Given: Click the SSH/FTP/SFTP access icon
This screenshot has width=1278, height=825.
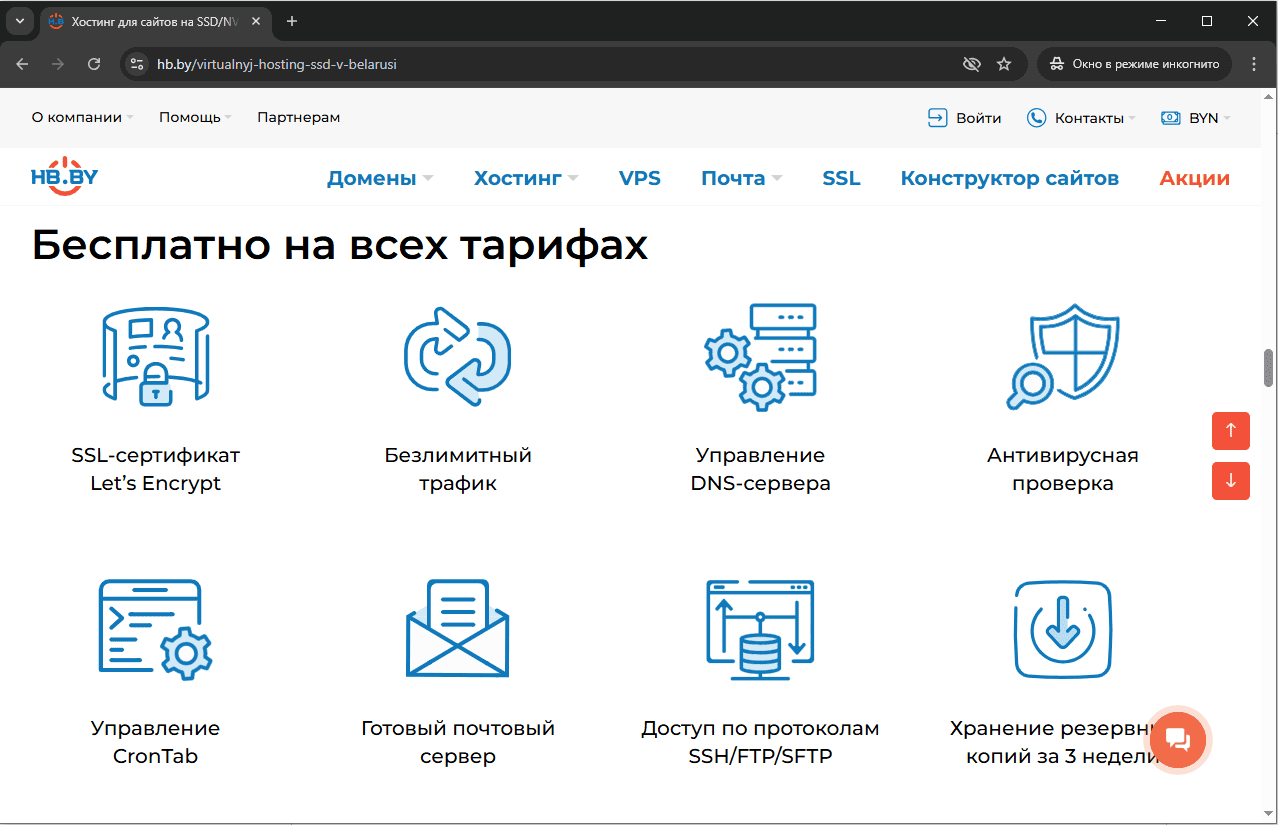Looking at the screenshot, I should (x=760, y=629).
